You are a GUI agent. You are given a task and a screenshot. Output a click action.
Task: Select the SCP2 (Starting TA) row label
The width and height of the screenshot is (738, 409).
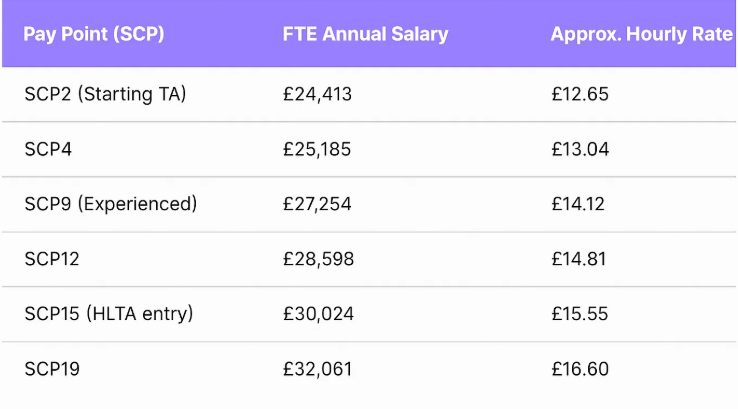point(105,95)
